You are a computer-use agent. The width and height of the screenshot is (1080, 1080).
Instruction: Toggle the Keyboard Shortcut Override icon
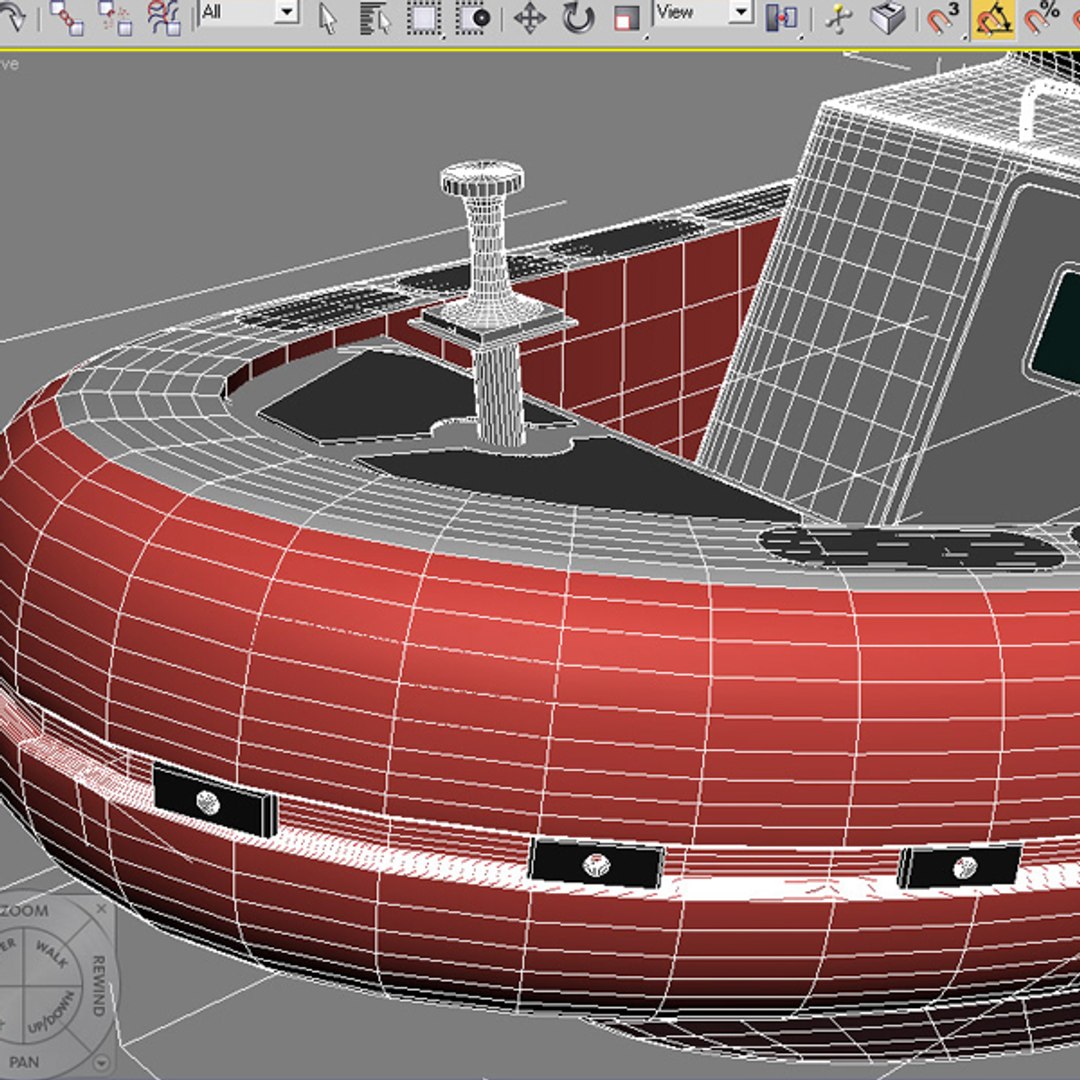click(x=887, y=18)
